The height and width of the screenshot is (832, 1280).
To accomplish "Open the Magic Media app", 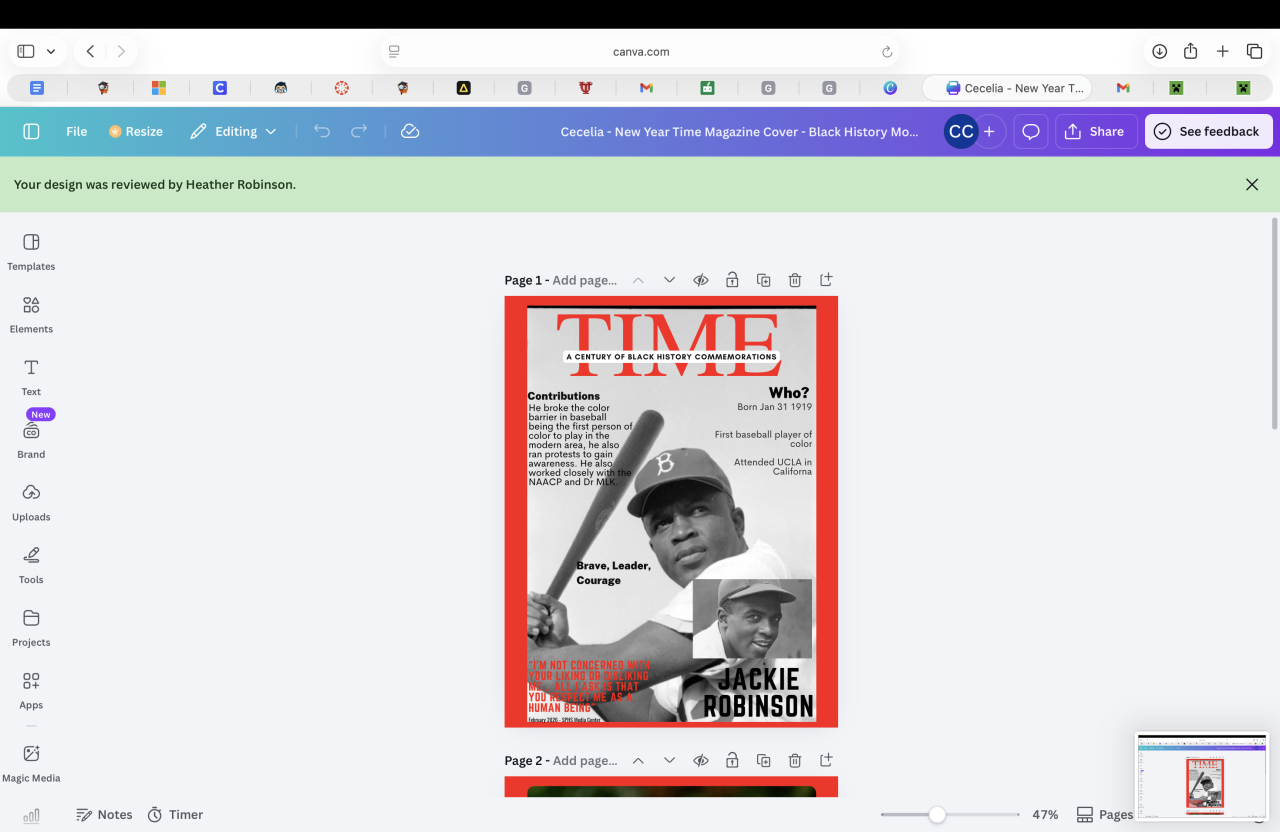I will tap(31, 762).
